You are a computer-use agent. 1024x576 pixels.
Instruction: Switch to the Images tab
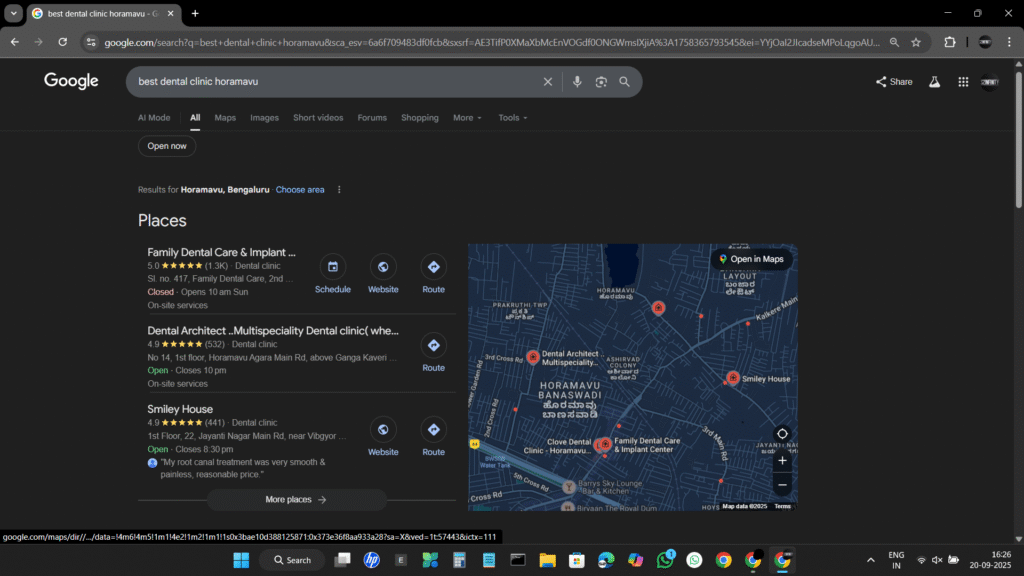tap(264, 118)
